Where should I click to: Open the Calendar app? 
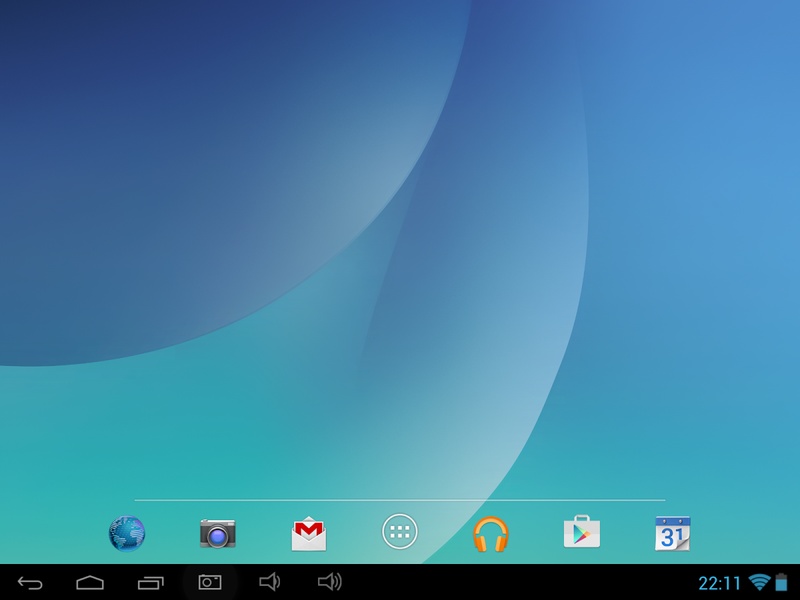pyautogui.click(x=672, y=533)
